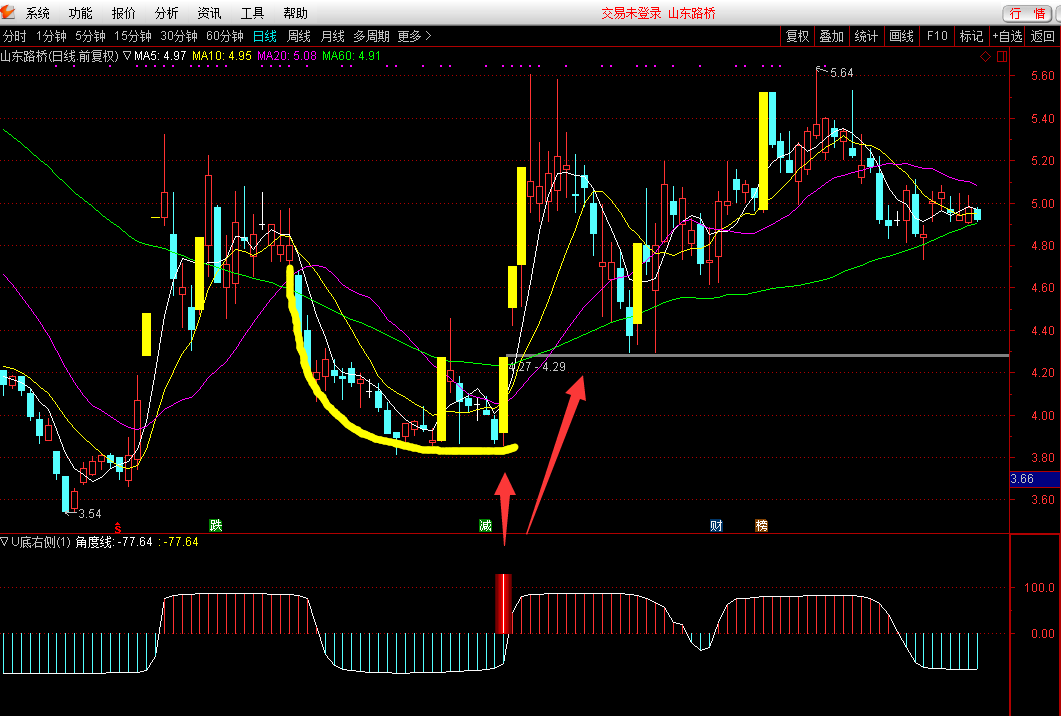1061x716 pixels.
Task: Click the +自选 button
Action: (x=1008, y=36)
